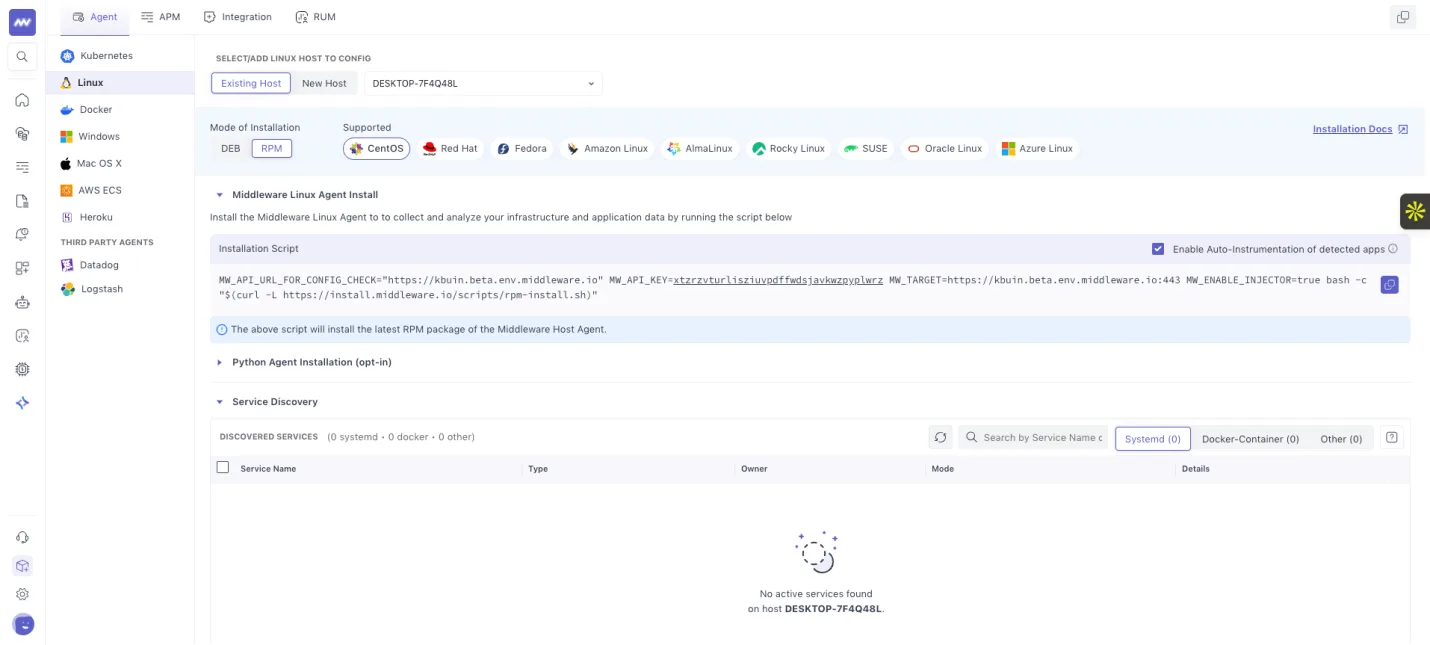Choose the Fedora distribution
This screenshot has width=1430, height=645.
point(522,149)
